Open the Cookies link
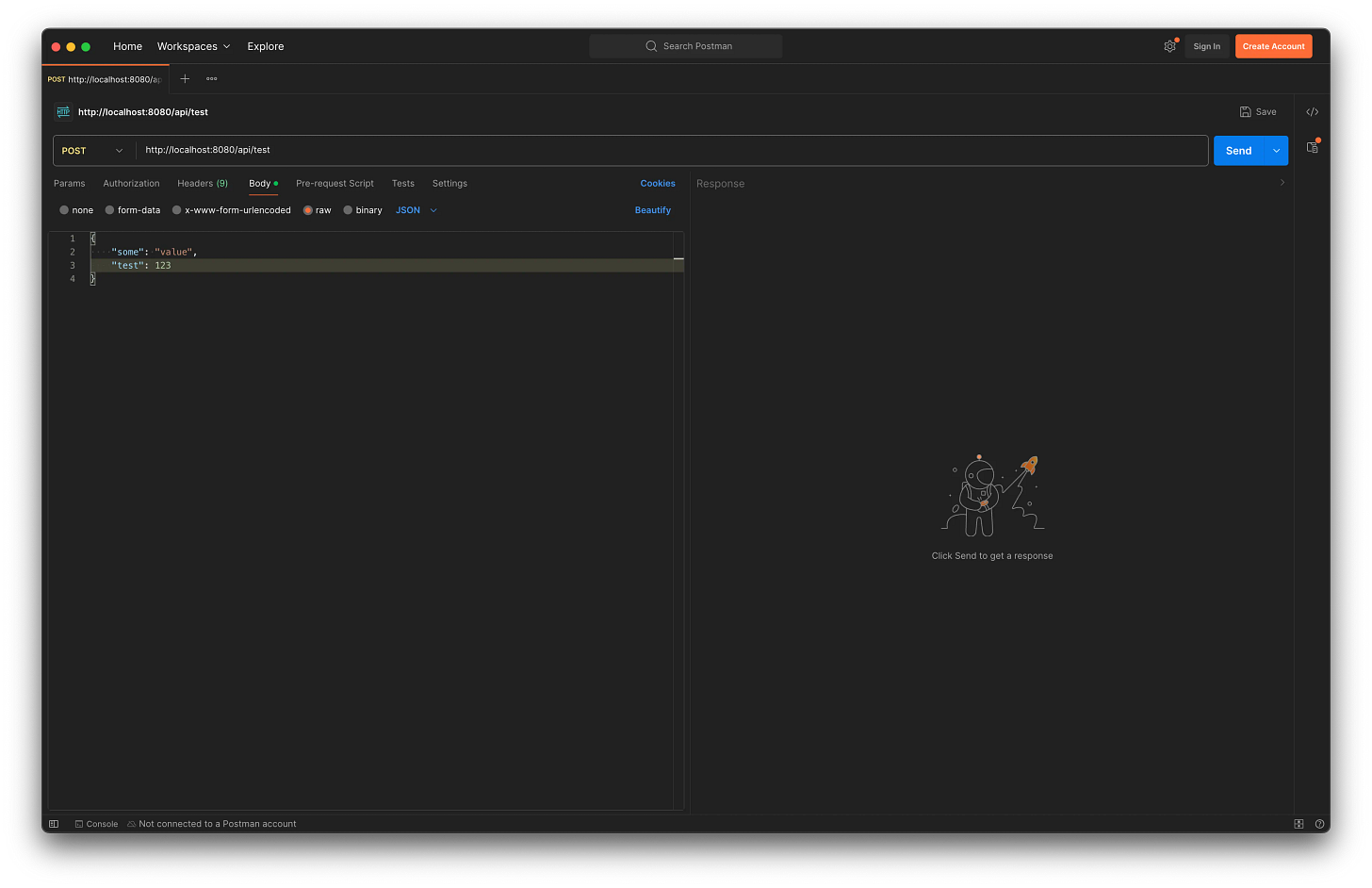 (x=658, y=184)
